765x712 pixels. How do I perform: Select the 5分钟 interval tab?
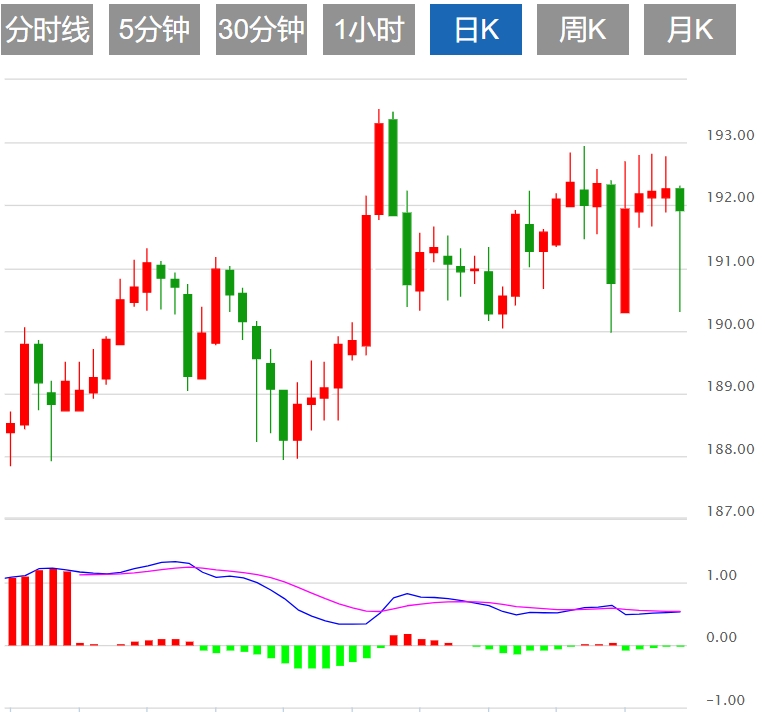154,30
